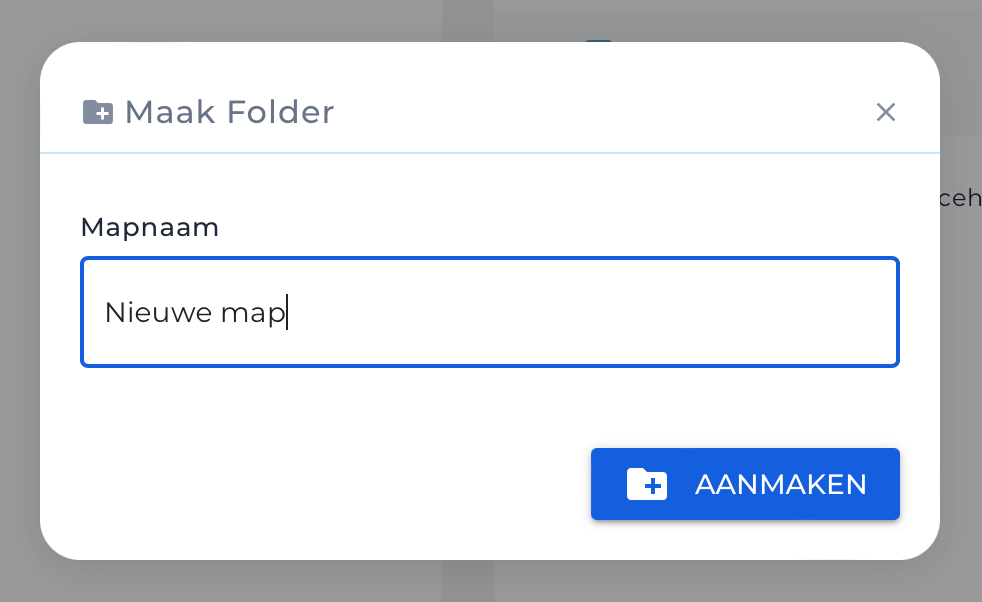Click the folder-plus icon beside Maak Folder title
This screenshot has height=602, width=982.
pyautogui.click(x=98, y=112)
